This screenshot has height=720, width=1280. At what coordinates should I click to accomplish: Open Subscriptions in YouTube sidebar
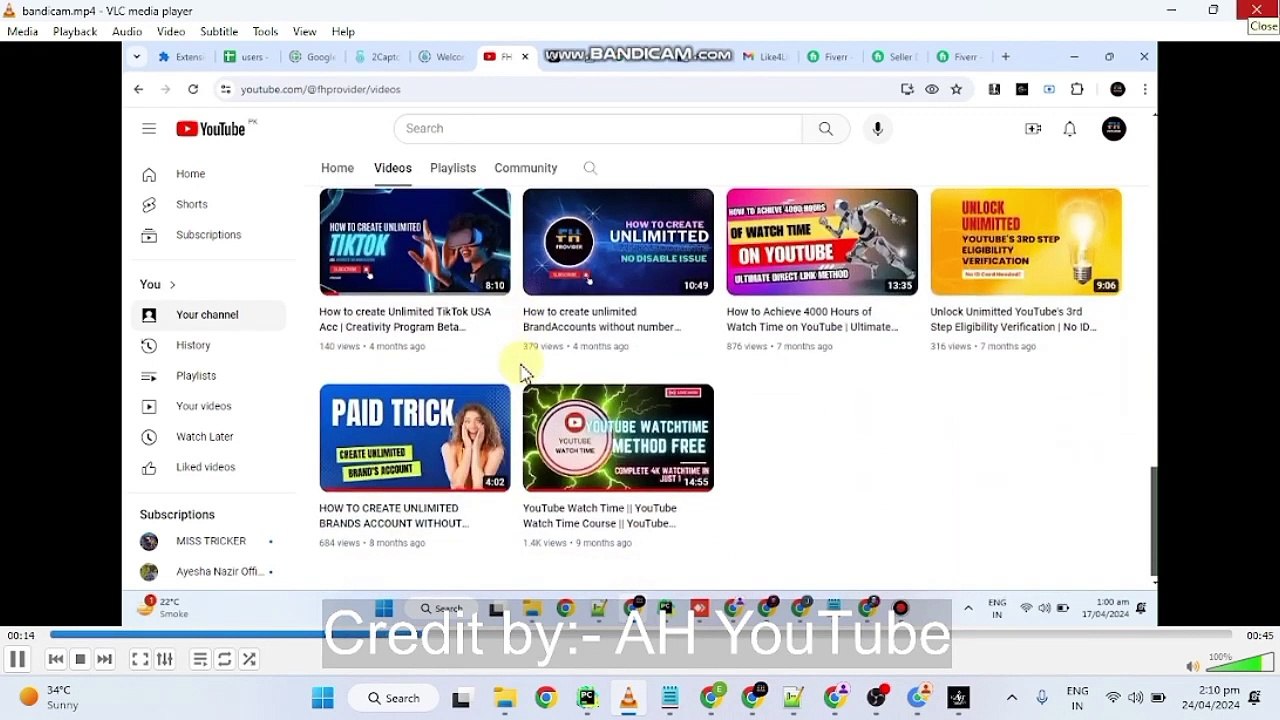[x=208, y=235]
